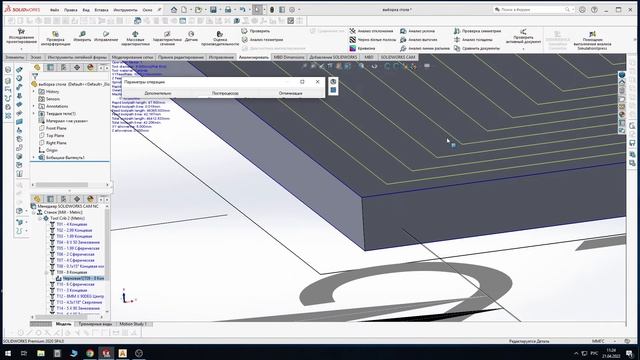This screenshot has width=640, height=360.
Task: Switch to Трехмерные виды bottom tab
Action: tap(95, 324)
